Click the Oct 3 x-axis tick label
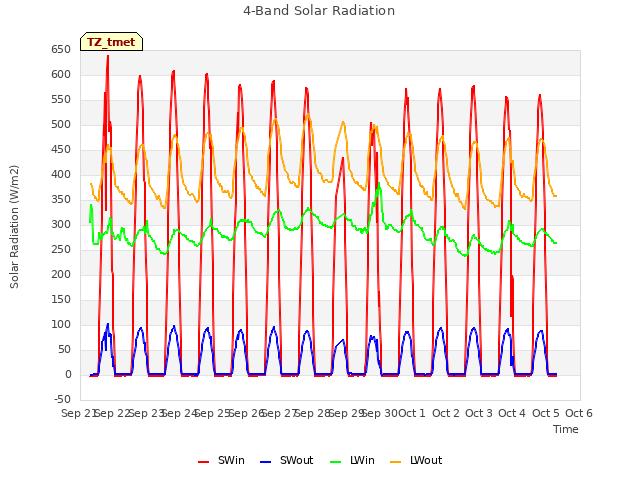The image size is (640, 480). click(x=479, y=413)
